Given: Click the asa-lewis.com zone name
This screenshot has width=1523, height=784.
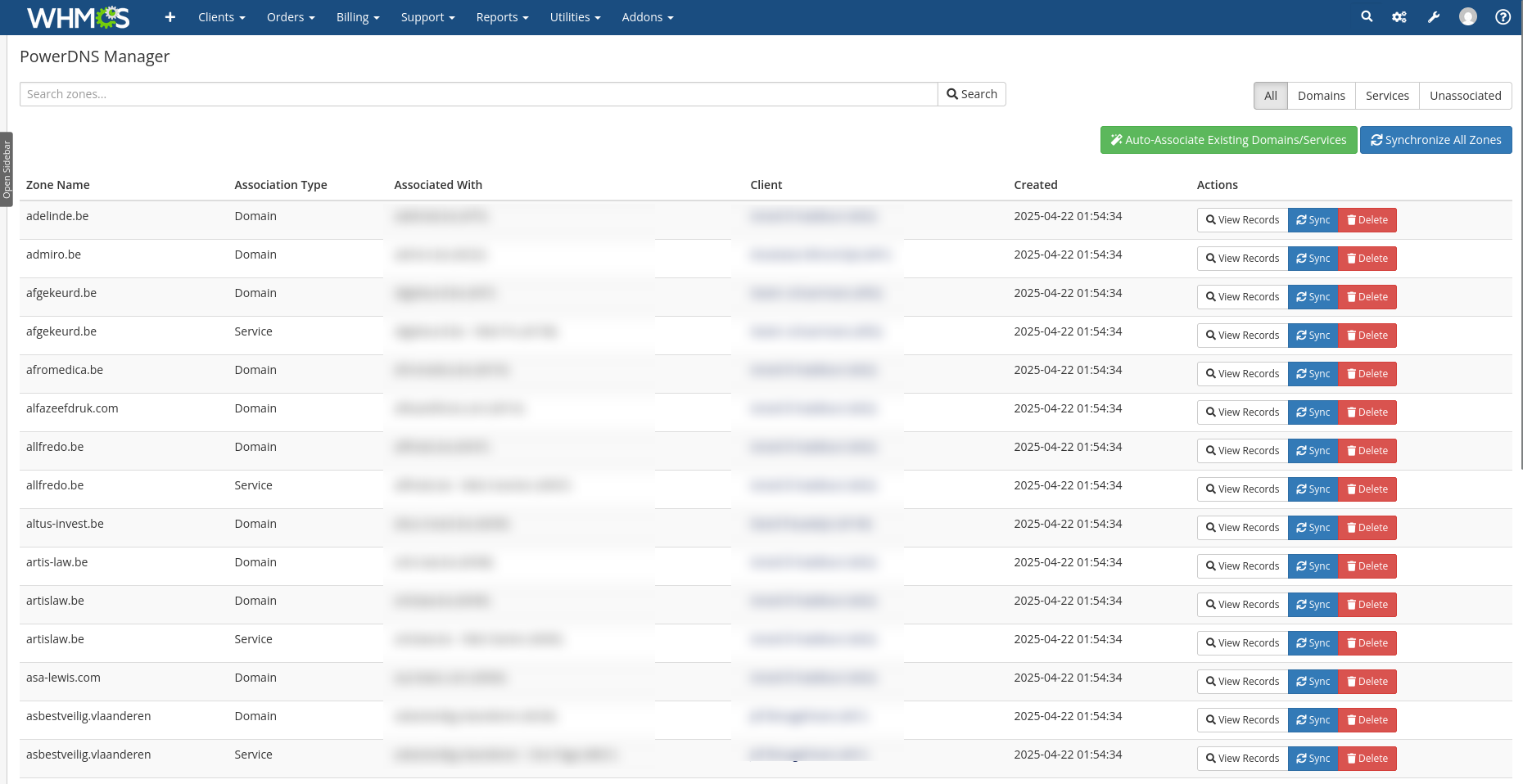Looking at the screenshot, I should [63, 678].
